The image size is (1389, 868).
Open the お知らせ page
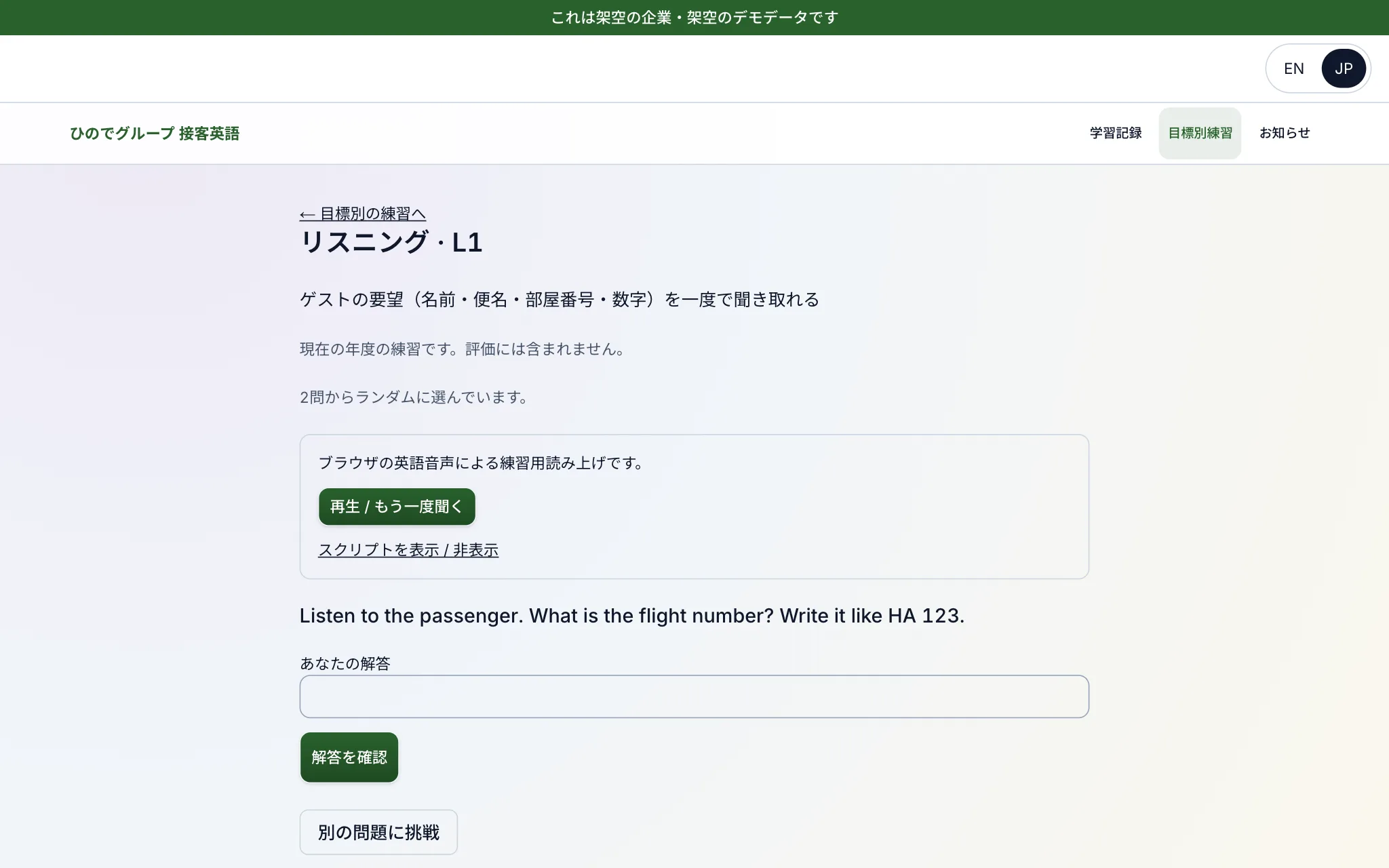[1285, 133]
